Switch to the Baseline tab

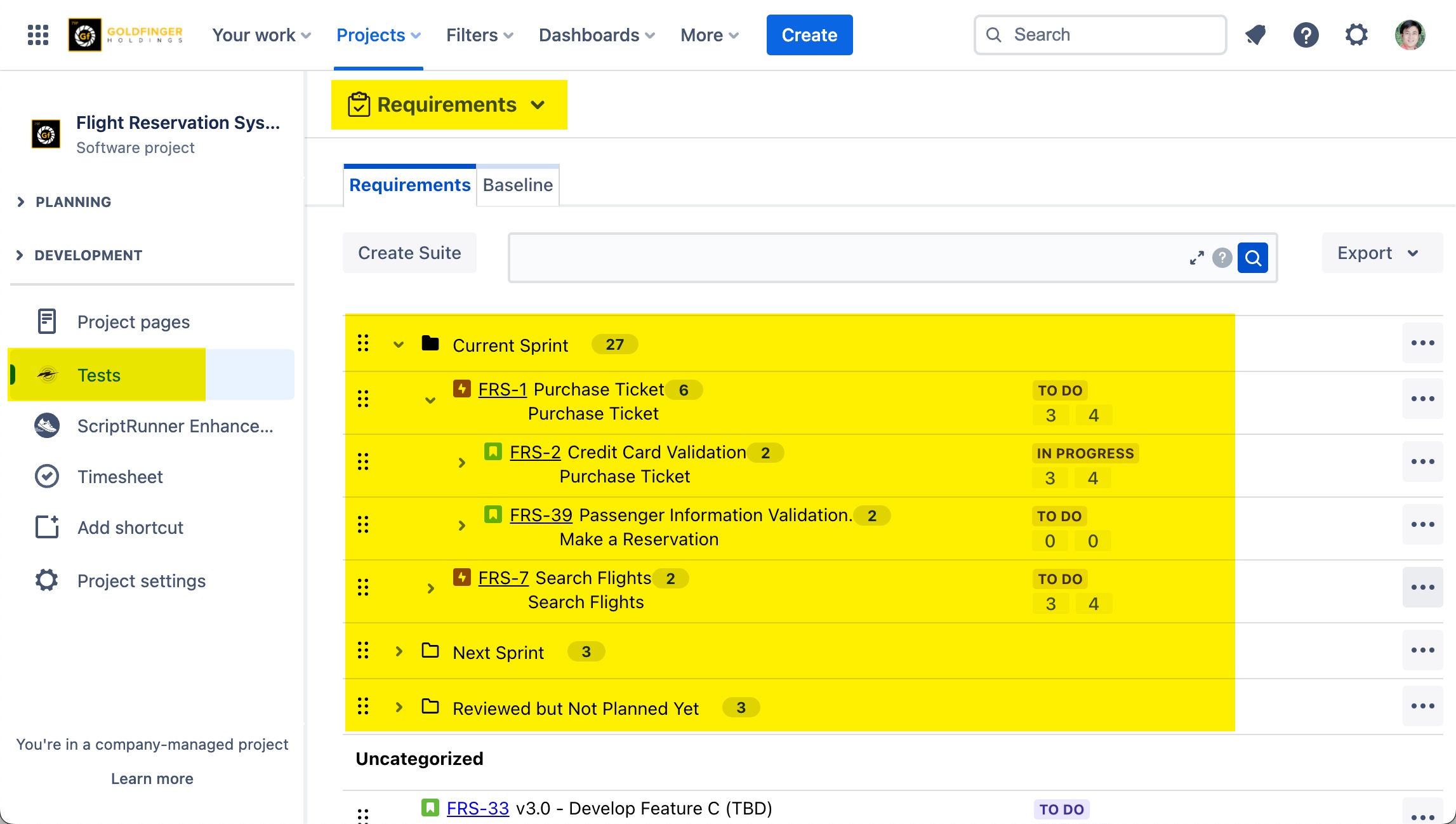[517, 185]
